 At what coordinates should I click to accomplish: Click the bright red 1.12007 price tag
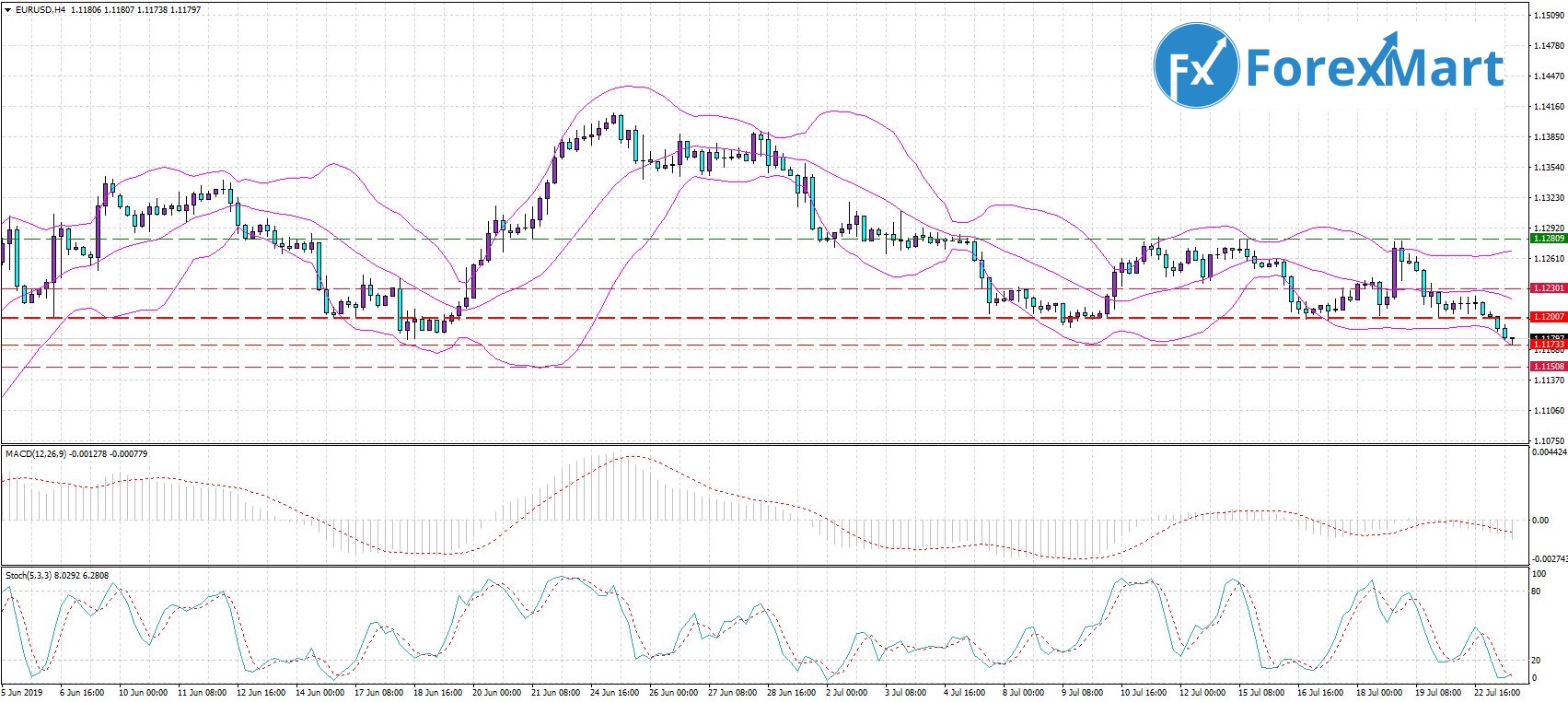1548,317
